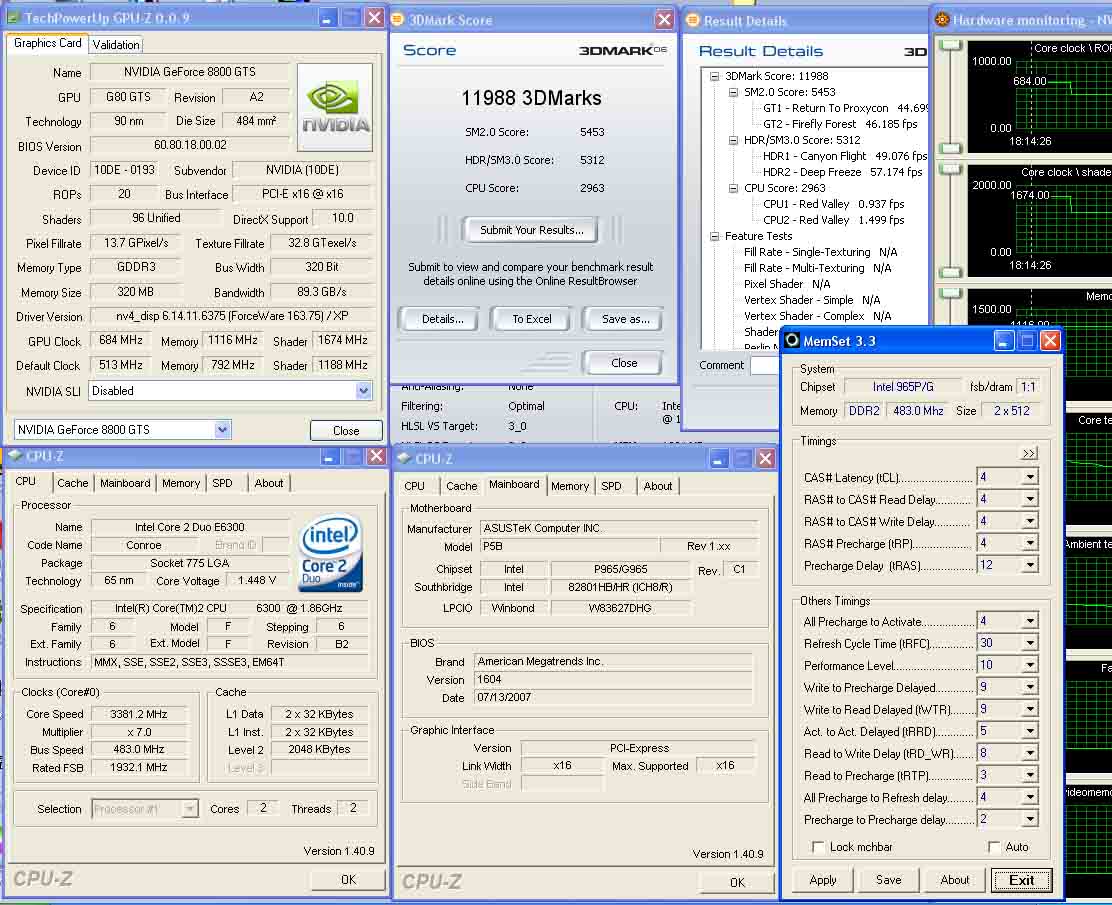
Task: Click OK in Mainboard CPU-Z window
Action: 737,882
